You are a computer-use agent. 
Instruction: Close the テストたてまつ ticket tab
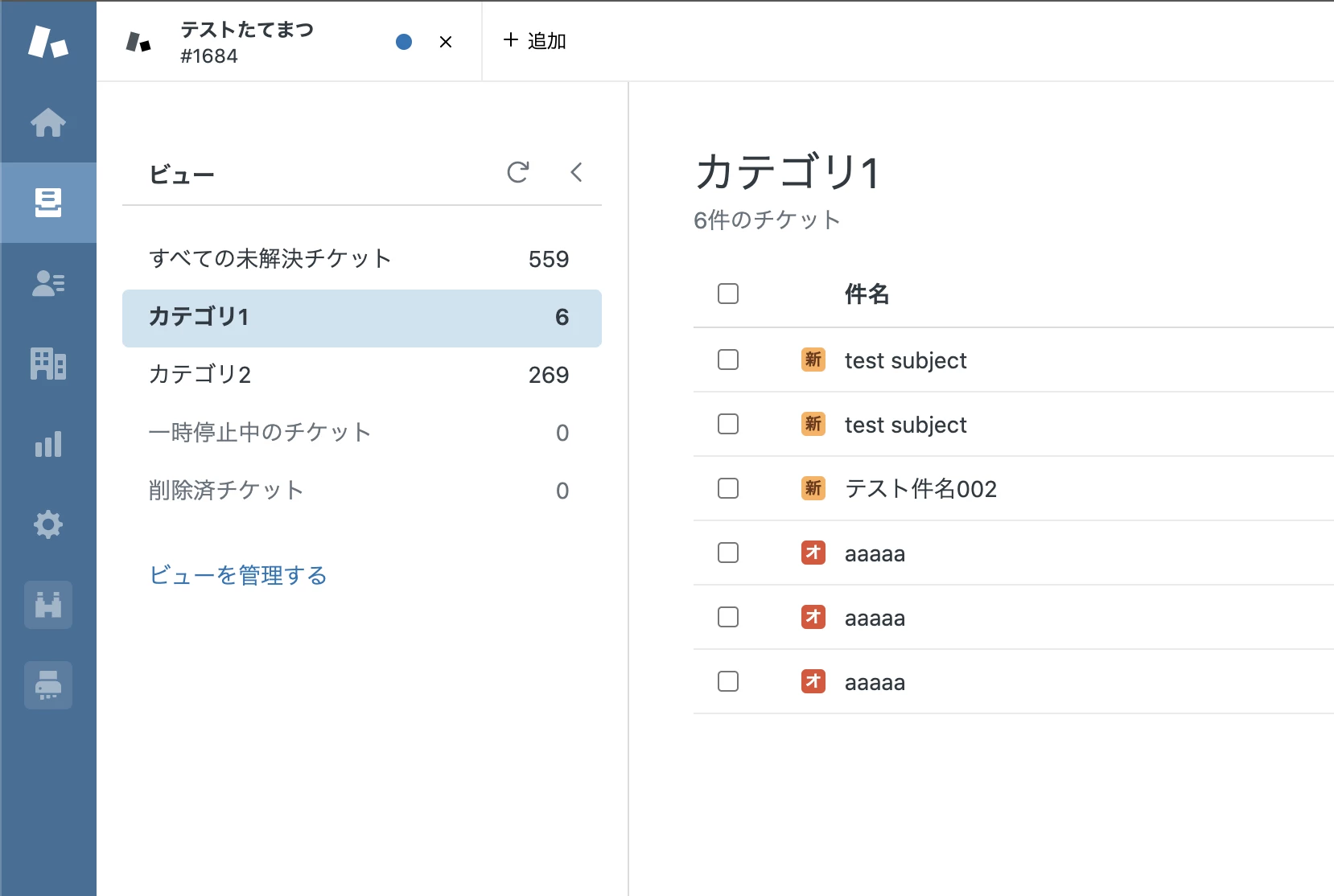(x=446, y=42)
